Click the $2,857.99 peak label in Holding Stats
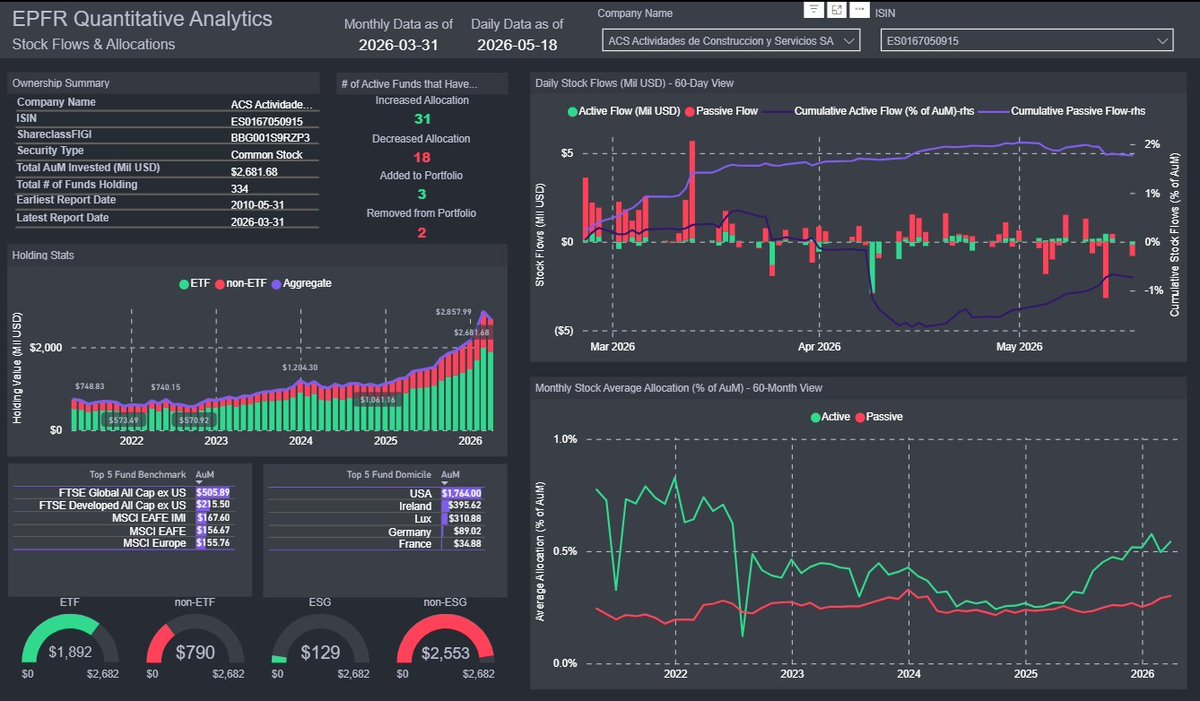This screenshot has height=701, width=1200. click(x=451, y=311)
